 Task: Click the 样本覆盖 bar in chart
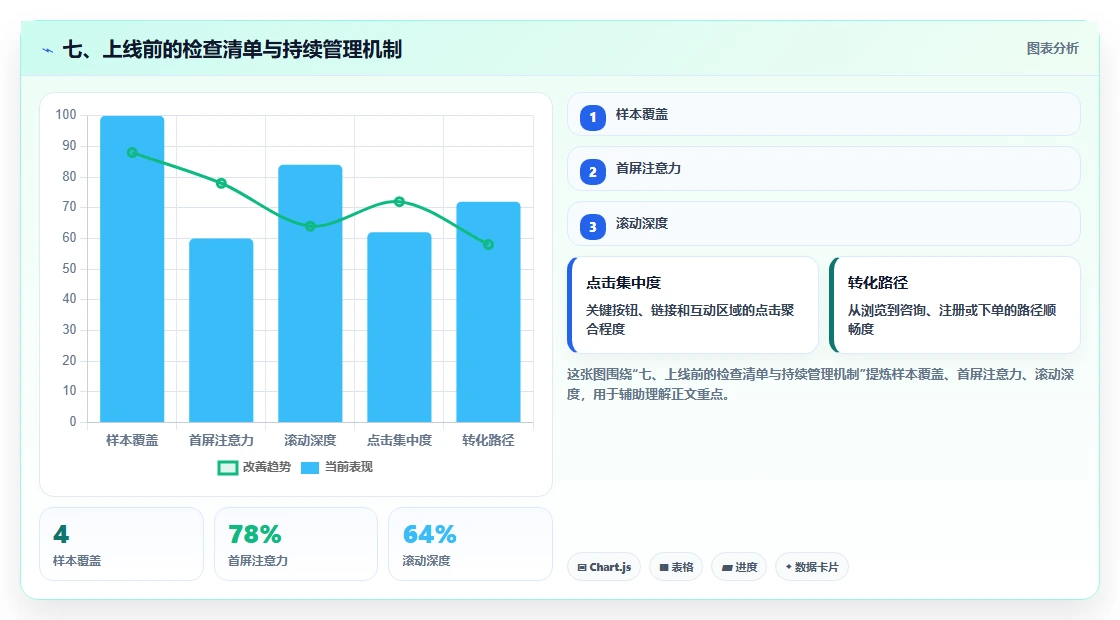(132, 269)
